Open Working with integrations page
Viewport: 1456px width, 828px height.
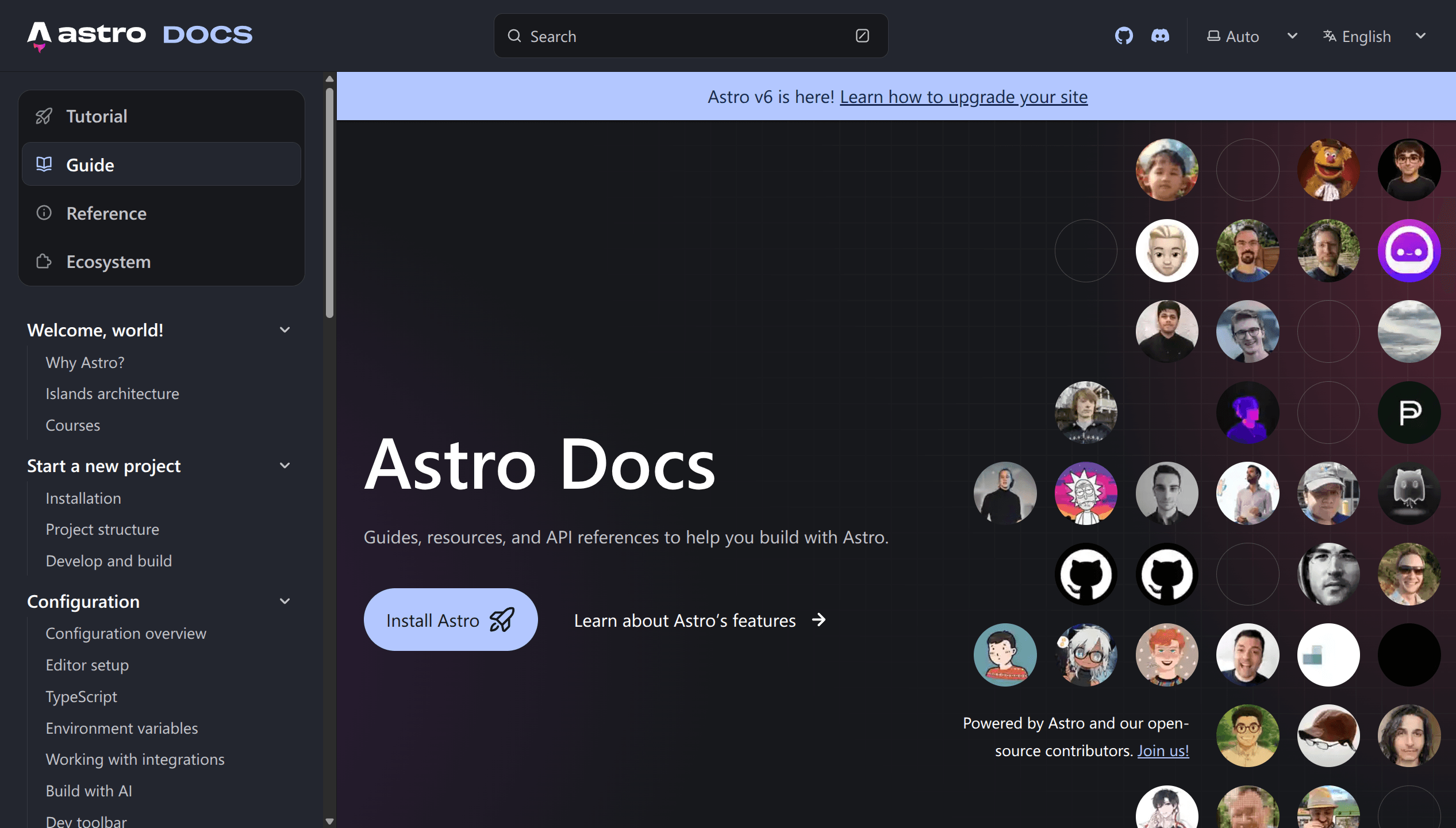click(x=135, y=759)
